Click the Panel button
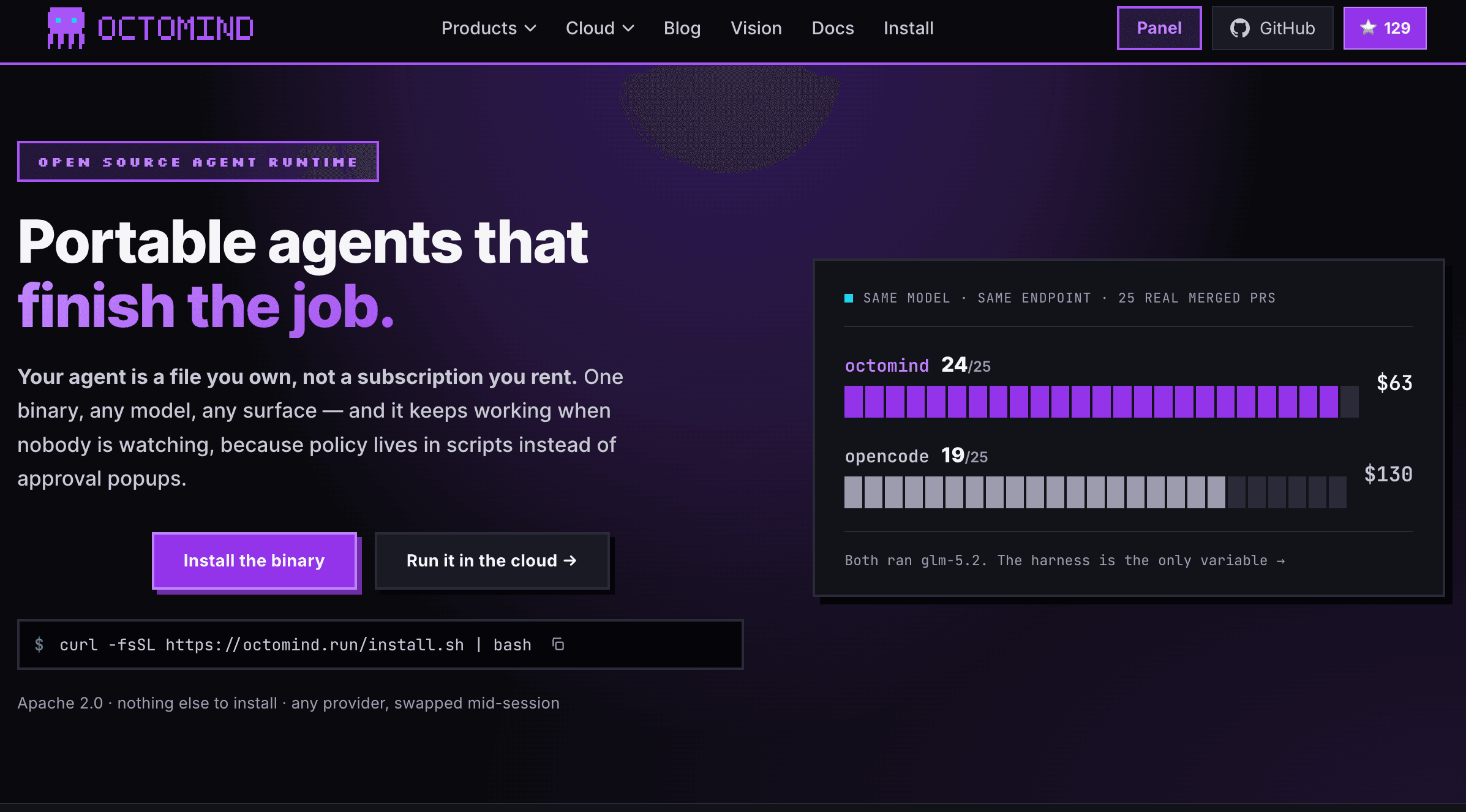 pyautogui.click(x=1159, y=28)
